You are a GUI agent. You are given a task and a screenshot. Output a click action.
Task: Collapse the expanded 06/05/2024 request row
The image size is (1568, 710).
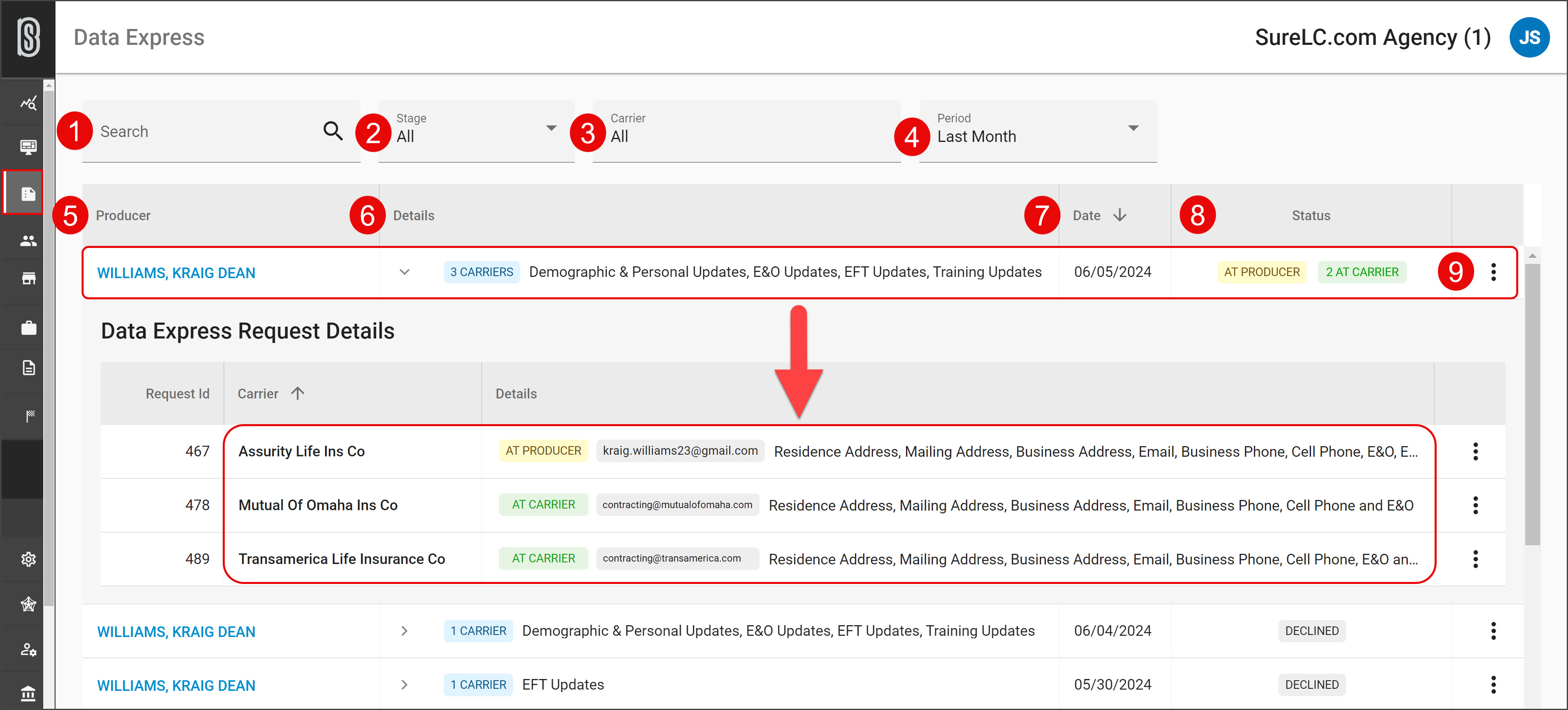404,272
